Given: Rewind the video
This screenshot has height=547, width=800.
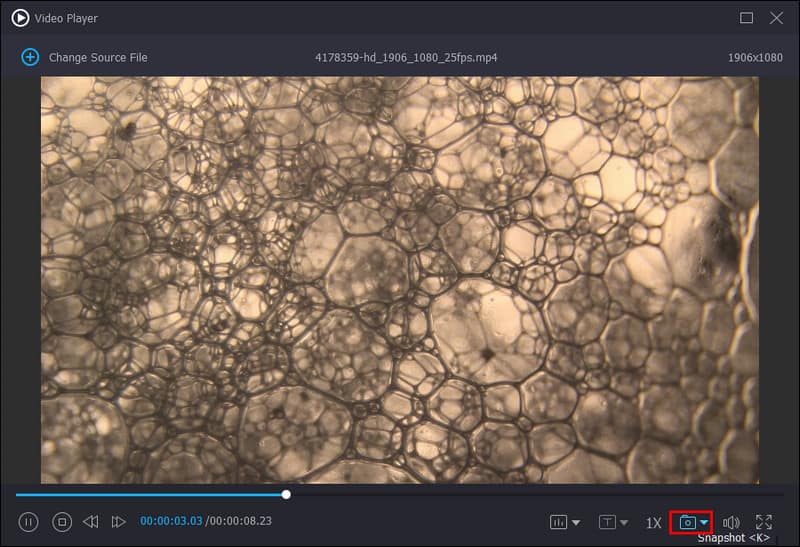Looking at the screenshot, I should coord(91,521).
